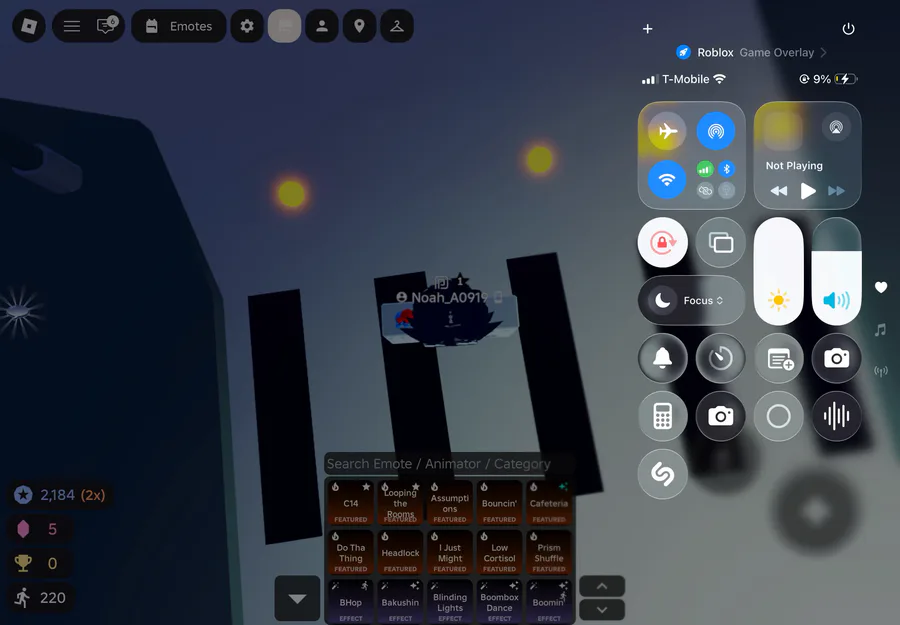This screenshot has height=625, width=900.
Task: Open the chat messages icon
Action: pos(107,25)
